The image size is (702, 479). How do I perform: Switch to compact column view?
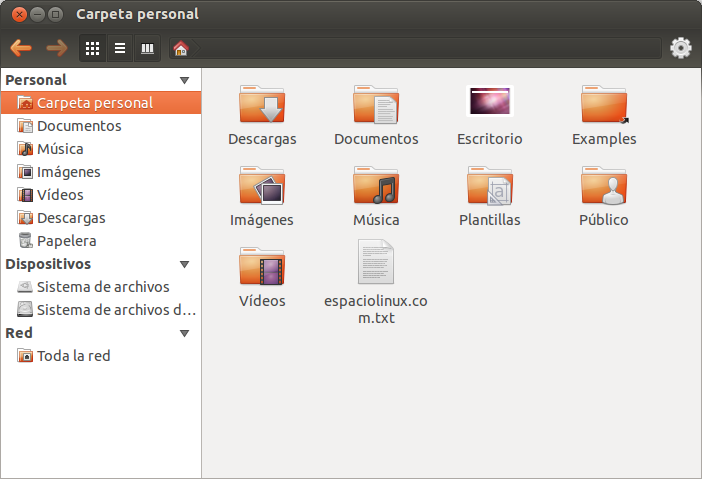[x=148, y=48]
